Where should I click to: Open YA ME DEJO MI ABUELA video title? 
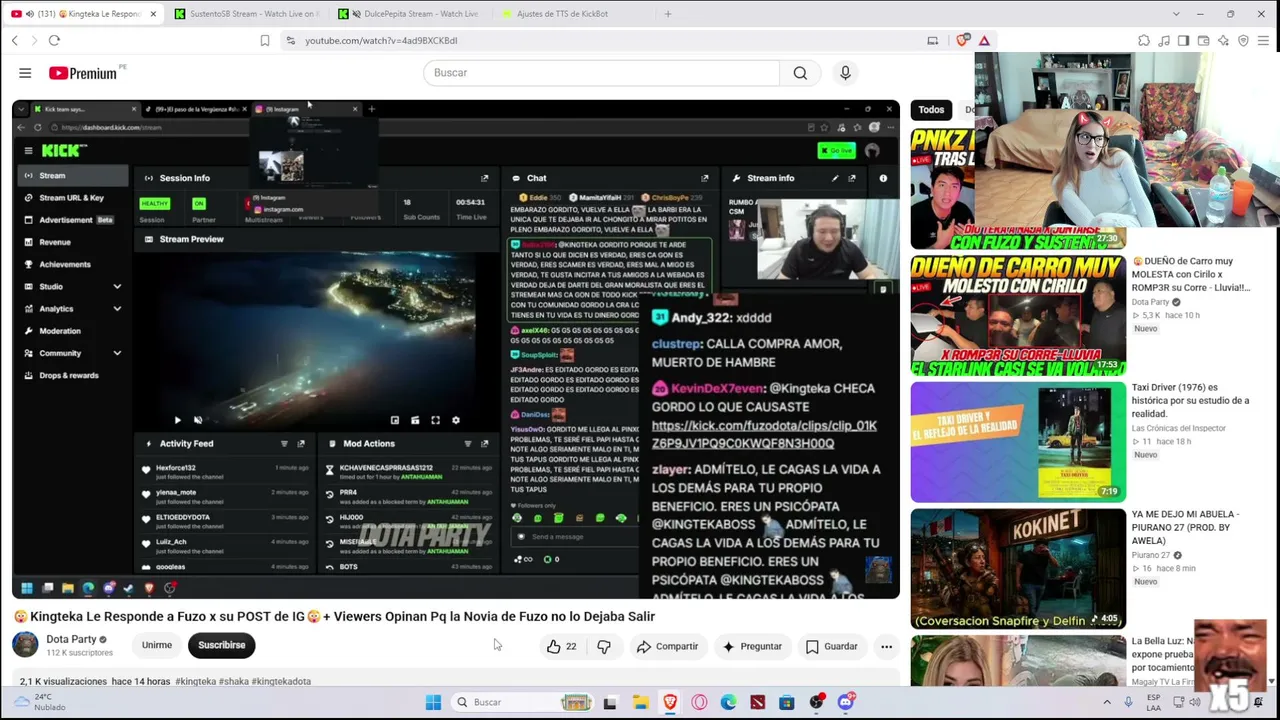point(1186,527)
